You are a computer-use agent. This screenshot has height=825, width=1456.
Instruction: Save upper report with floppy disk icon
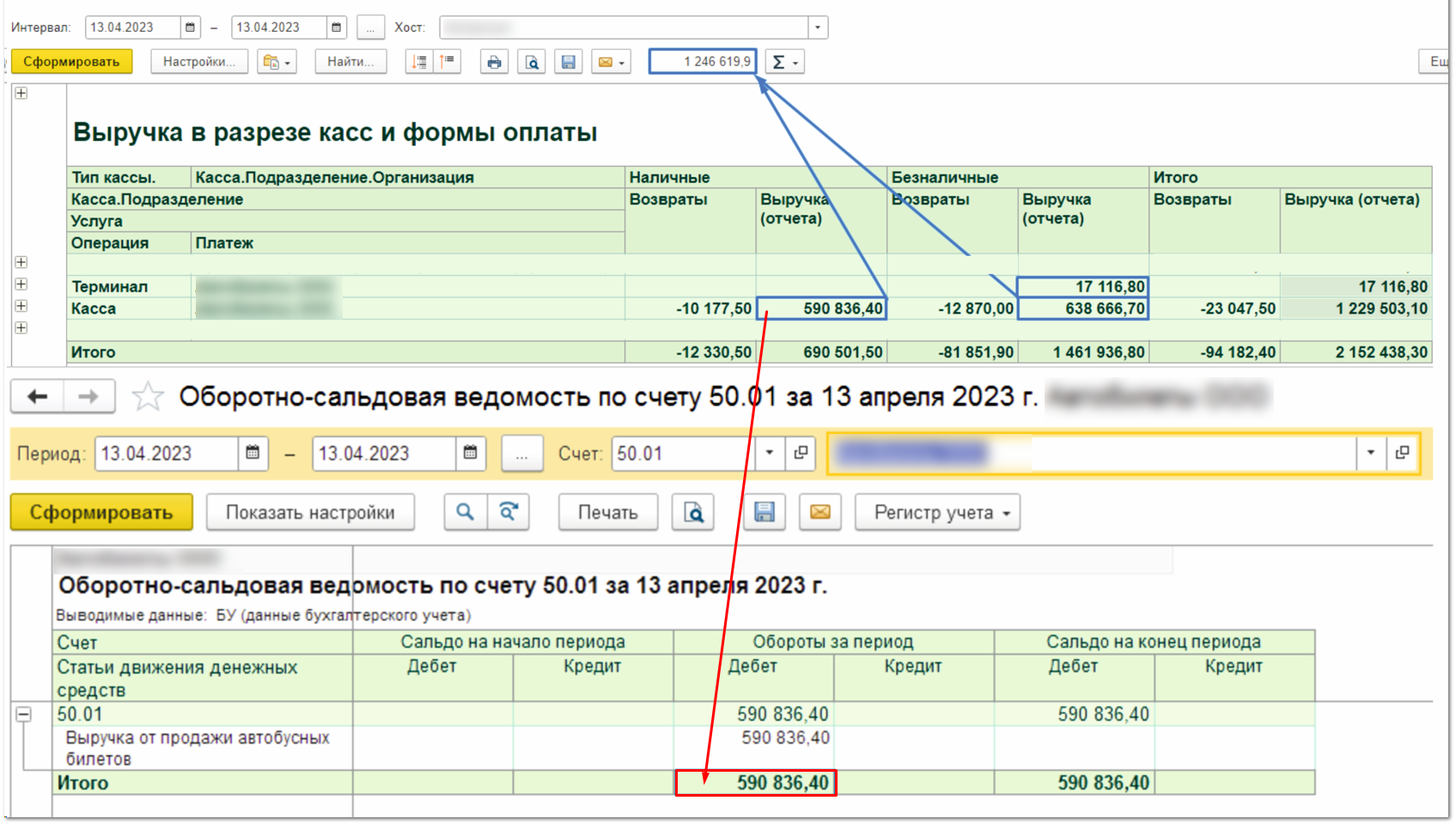568,62
